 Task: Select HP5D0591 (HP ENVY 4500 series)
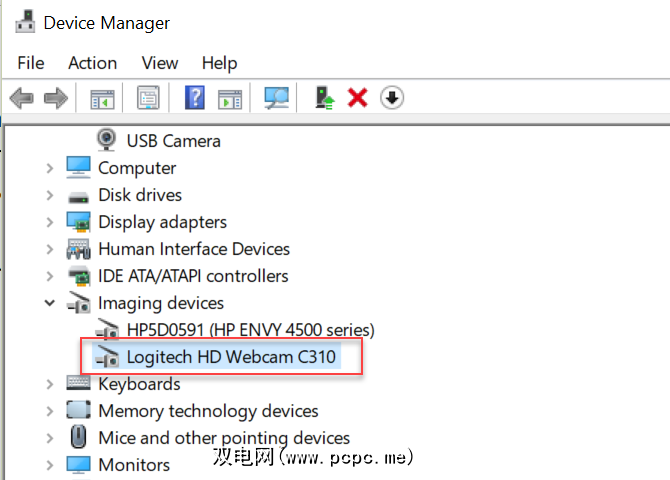click(250, 330)
